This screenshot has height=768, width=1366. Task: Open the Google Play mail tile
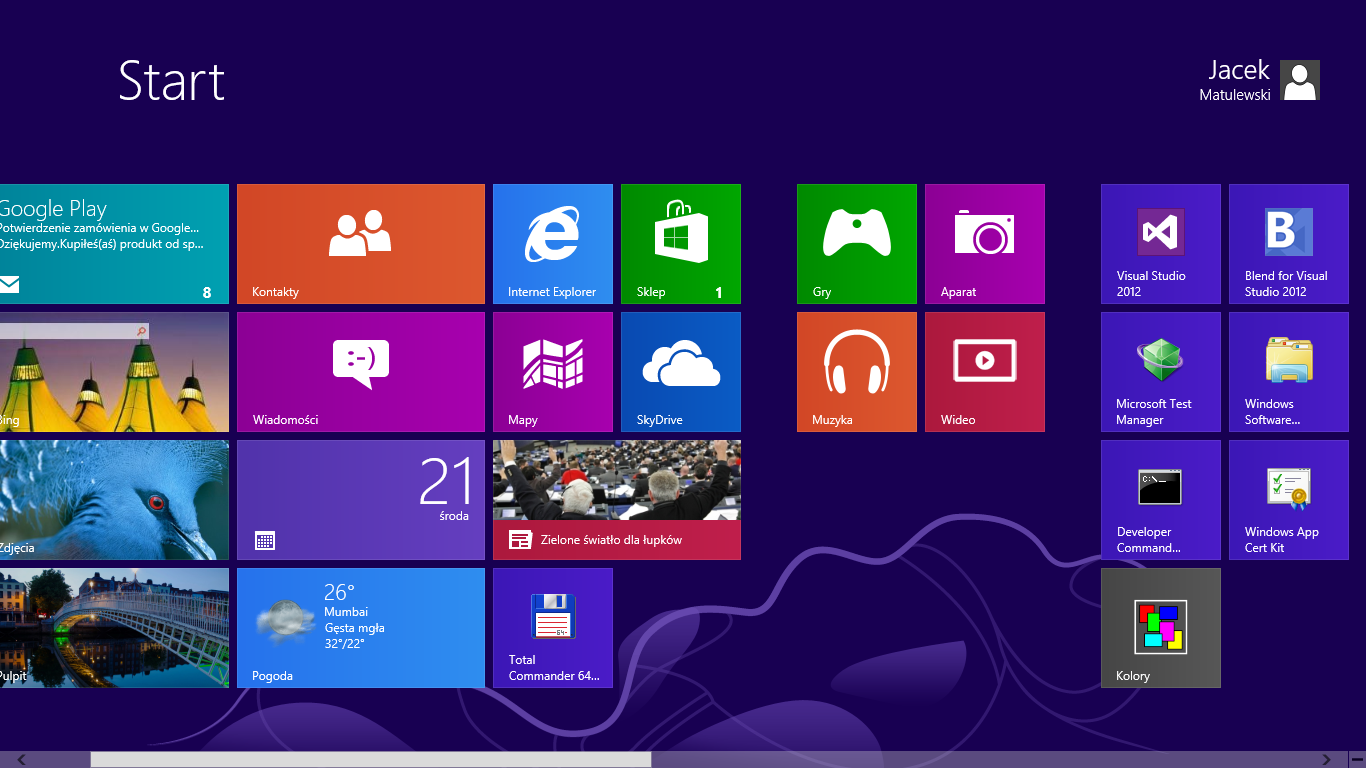tap(114, 244)
